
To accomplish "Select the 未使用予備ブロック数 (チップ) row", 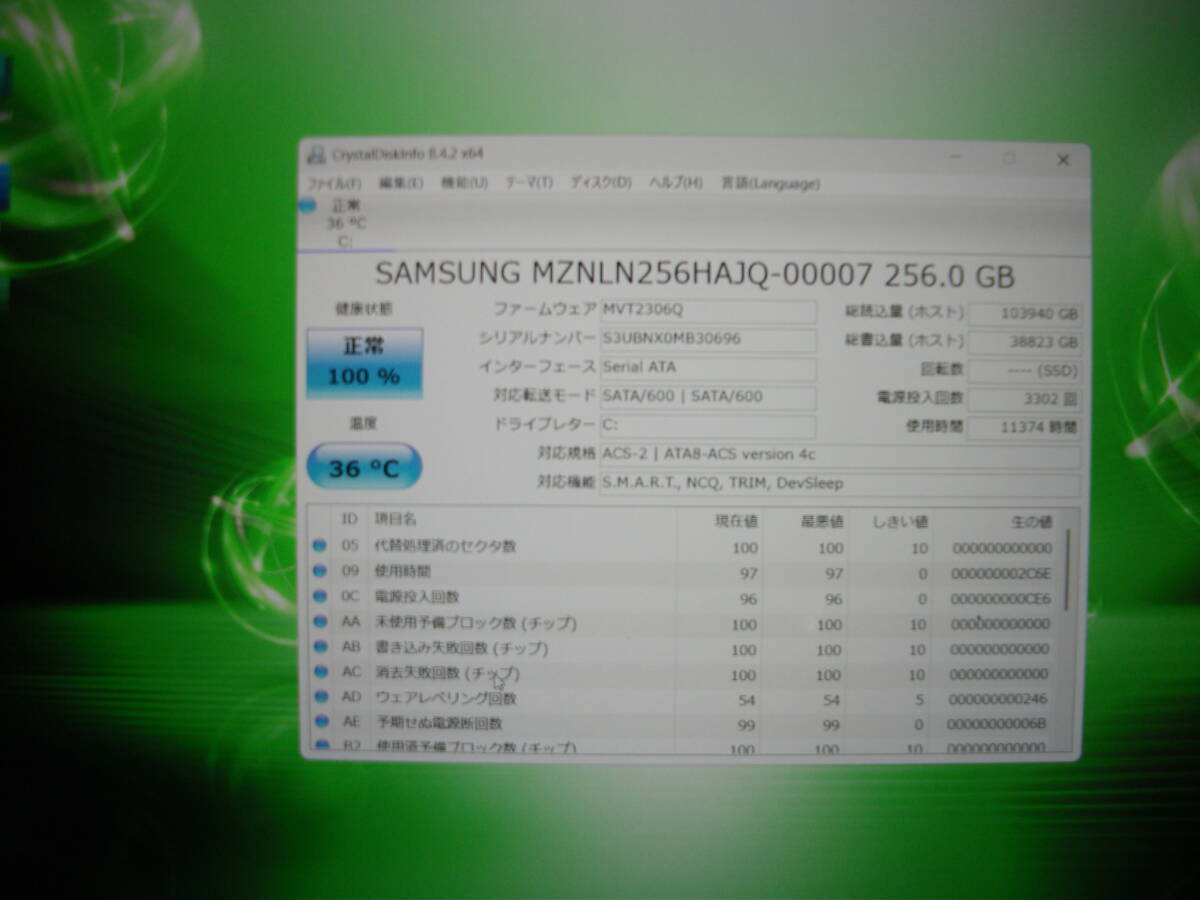I will pyautogui.click(x=684, y=623).
